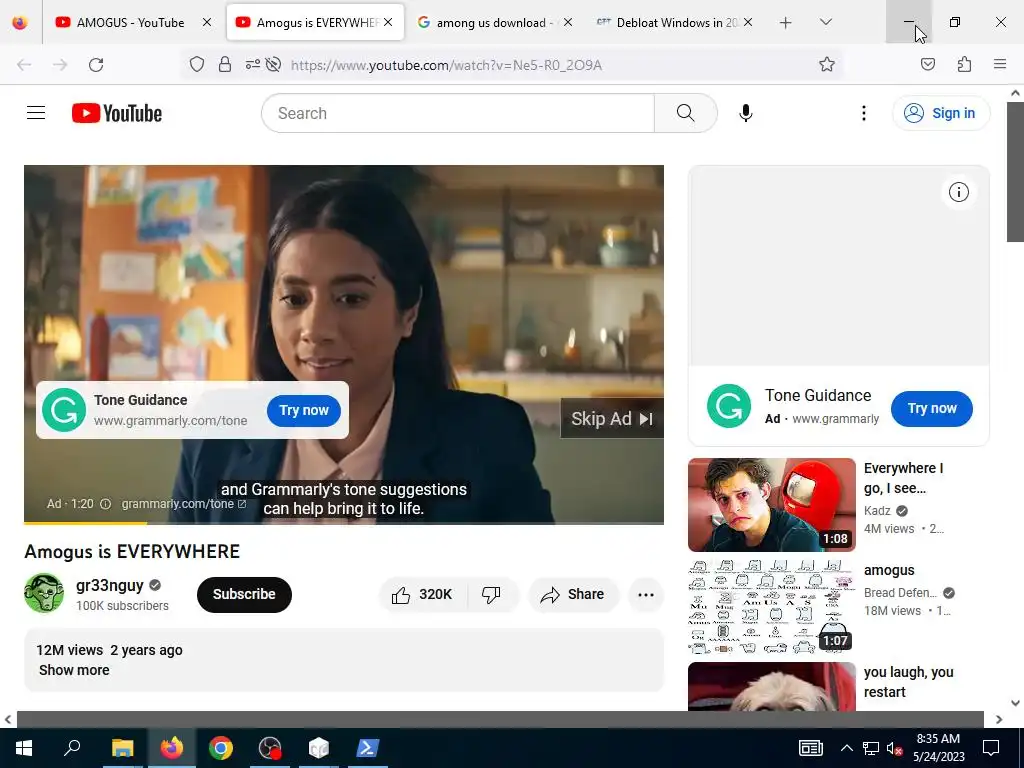Click the Kadz channel name
The height and width of the screenshot is (768, 1024).
pos(877,511)
